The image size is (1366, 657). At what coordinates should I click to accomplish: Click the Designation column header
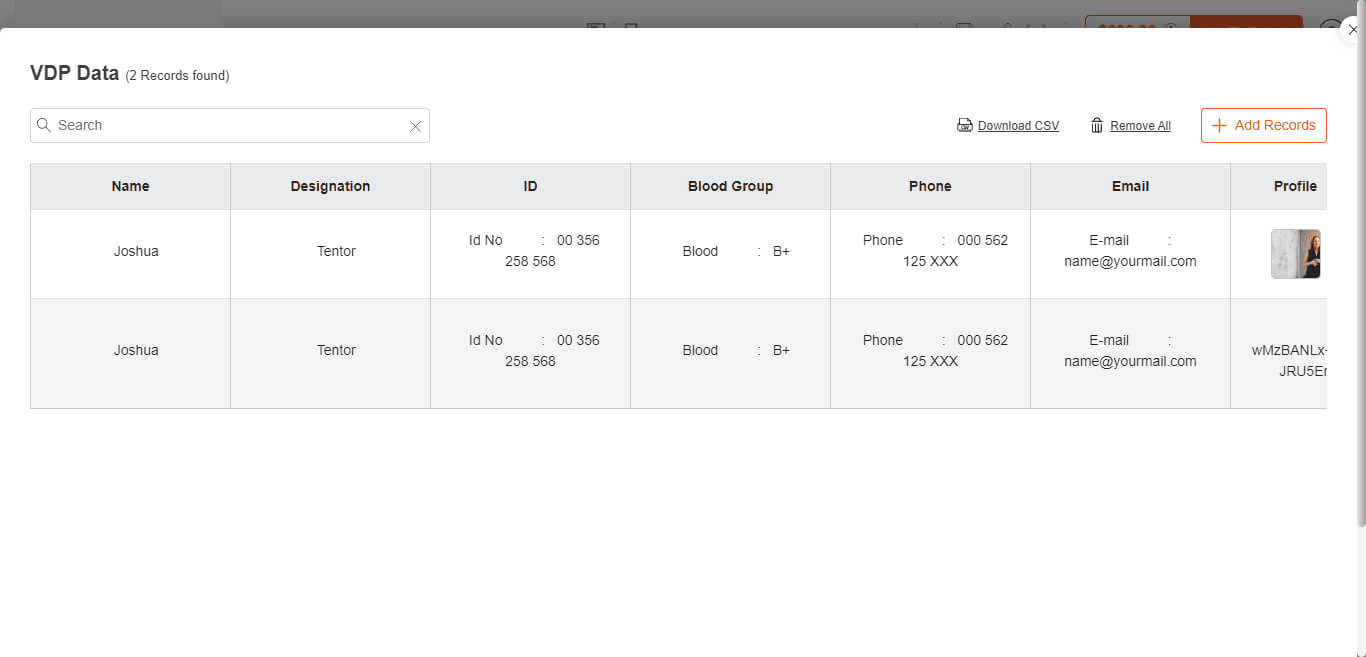pos(330,186)
